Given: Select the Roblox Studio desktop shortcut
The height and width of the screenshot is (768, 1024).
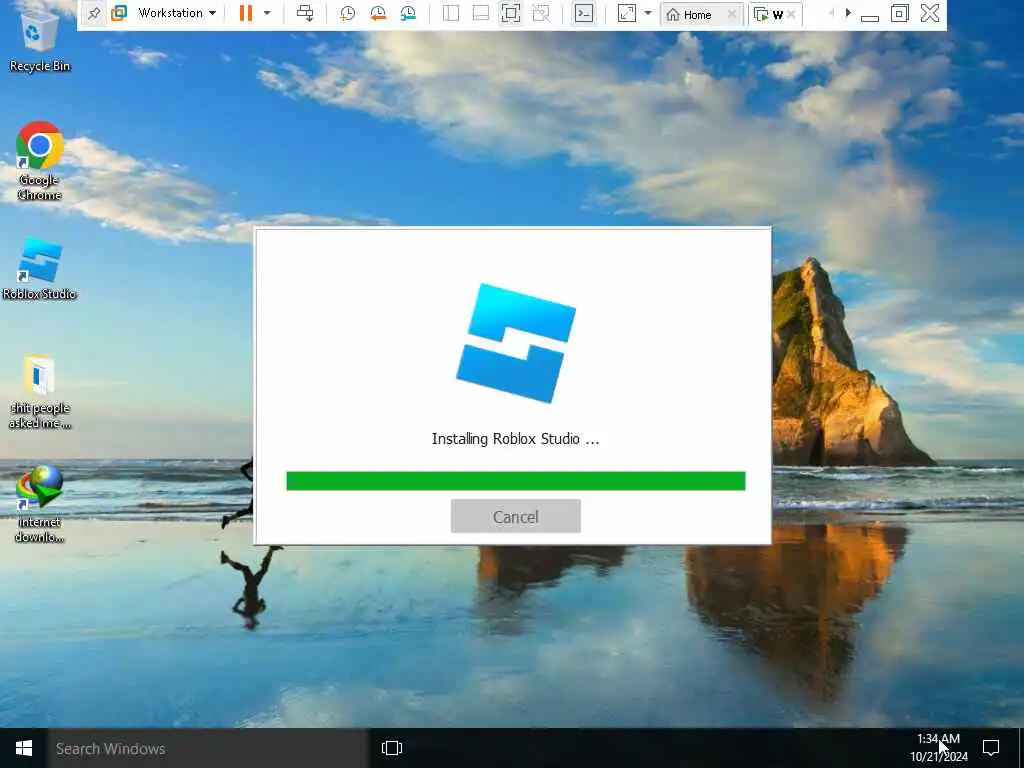Looking at the screenshot, I should 40,269.
